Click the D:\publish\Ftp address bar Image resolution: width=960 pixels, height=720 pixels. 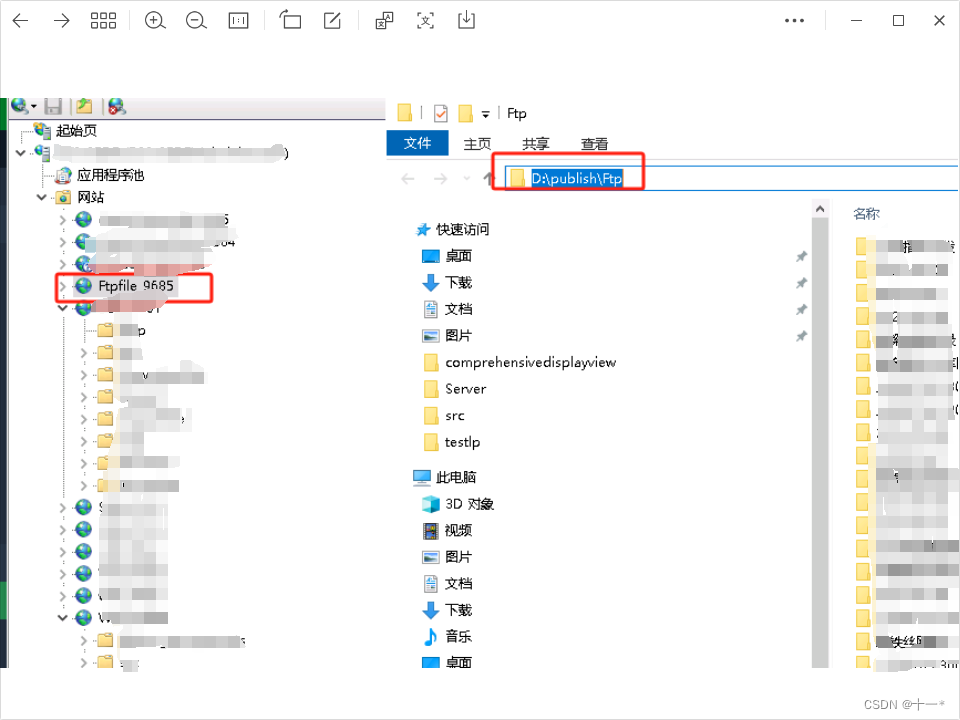[x=732, y=178]
